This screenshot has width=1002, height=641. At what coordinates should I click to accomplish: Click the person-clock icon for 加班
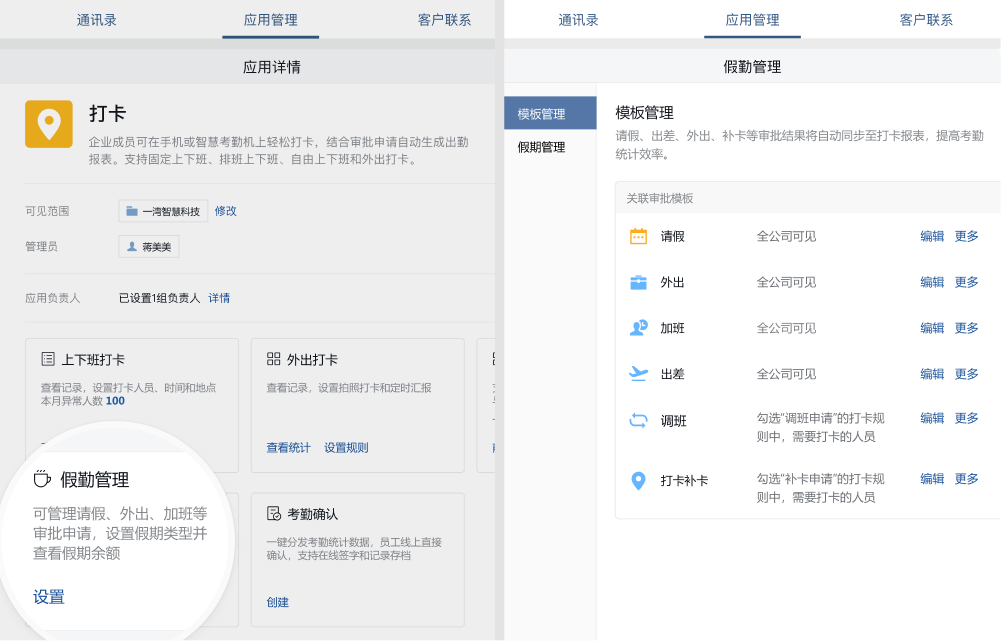pyautogui.click(x=638, y=328)
